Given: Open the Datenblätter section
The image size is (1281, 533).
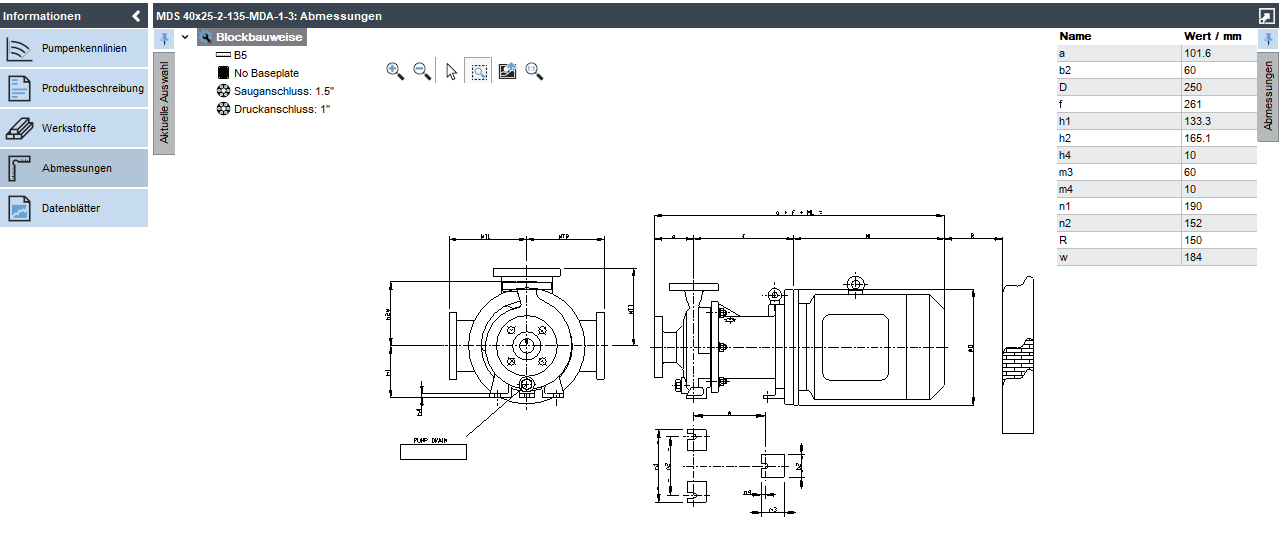Looking at the screenshot, I should point(74,208).
